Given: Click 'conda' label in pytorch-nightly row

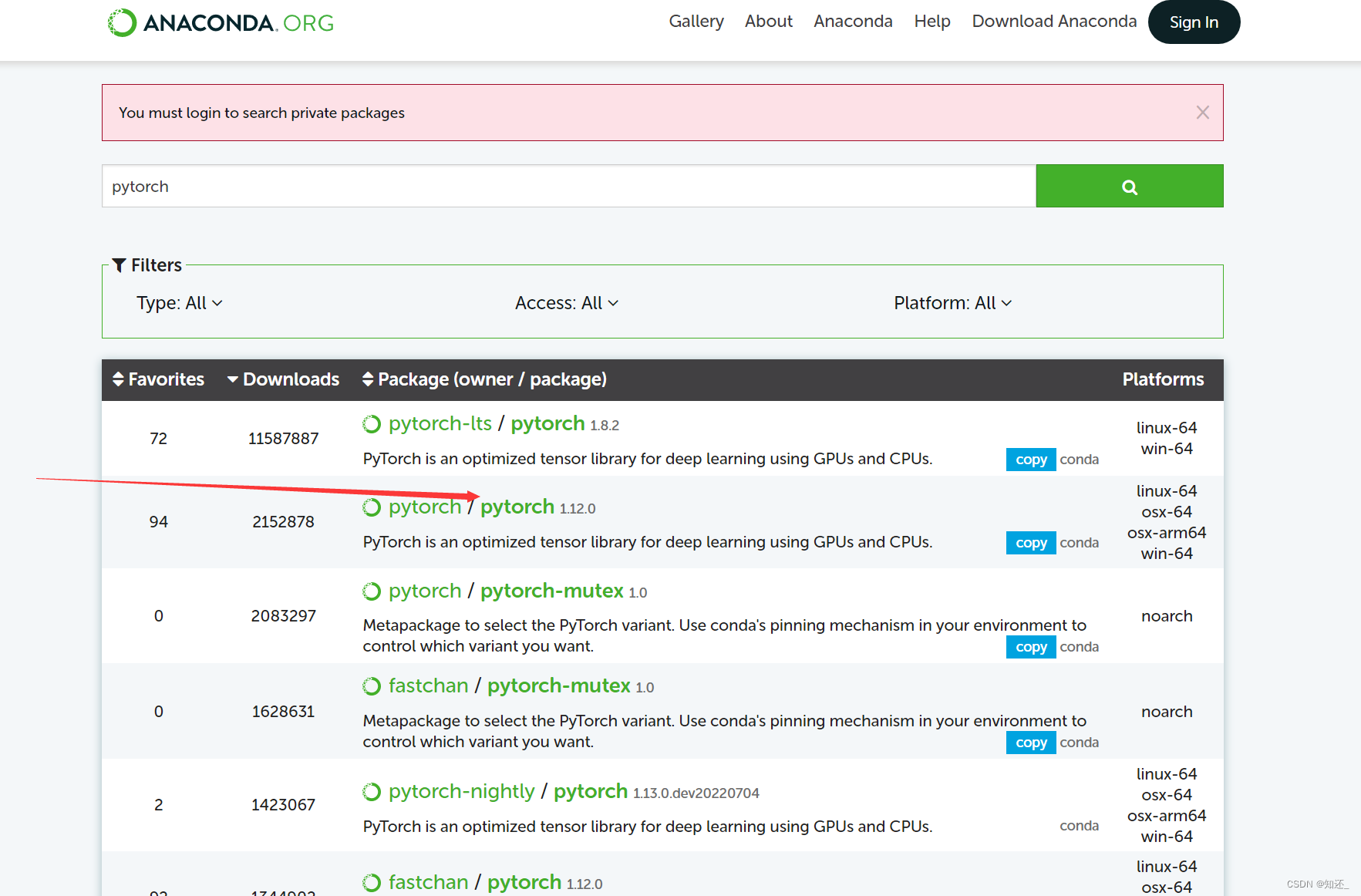Looking at the screenshot, I should point(1079,826).
